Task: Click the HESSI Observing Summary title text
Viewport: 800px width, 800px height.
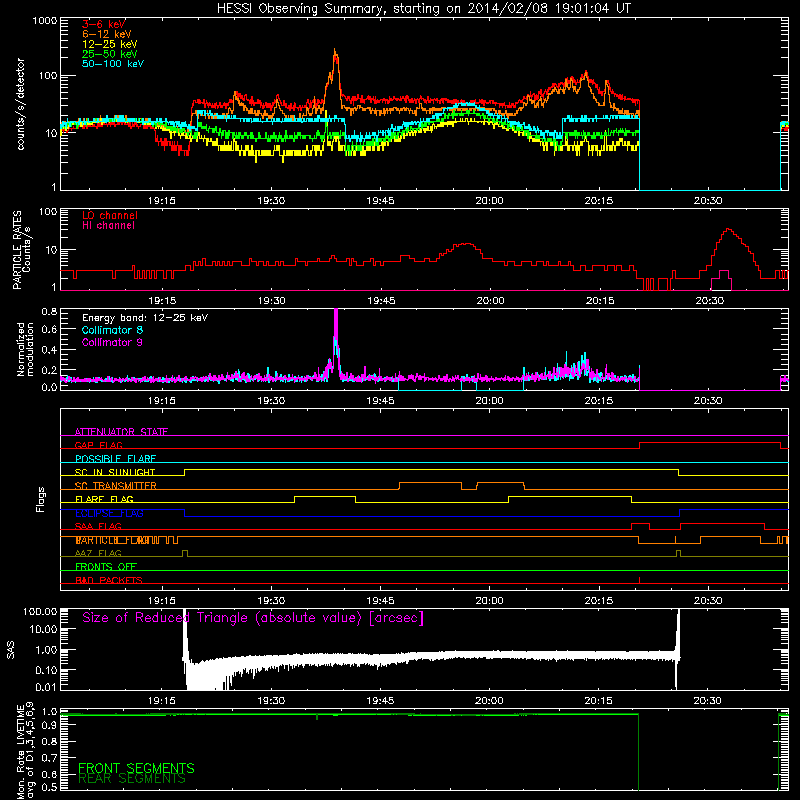Action: (423, 9)
